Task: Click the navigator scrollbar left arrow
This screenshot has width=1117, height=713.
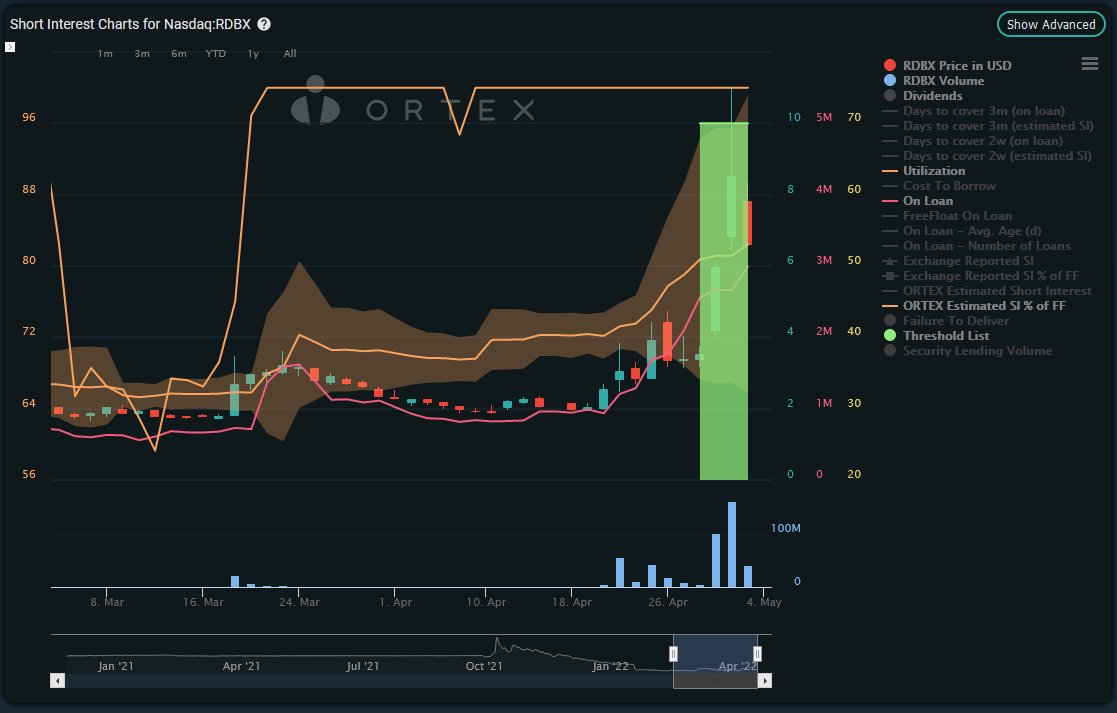Action: [x=58, y=681]
